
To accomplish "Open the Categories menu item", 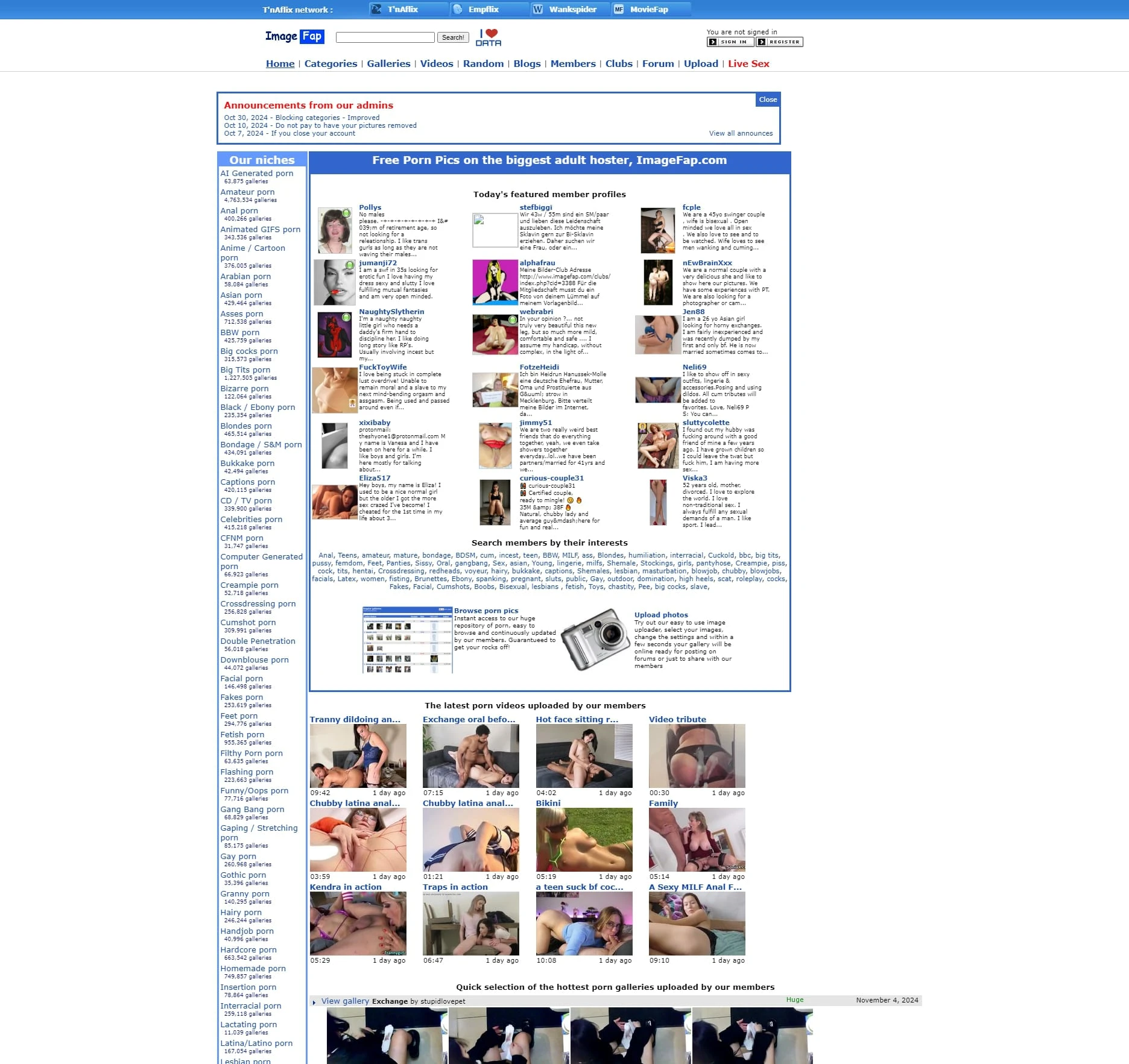I will 330,64.
